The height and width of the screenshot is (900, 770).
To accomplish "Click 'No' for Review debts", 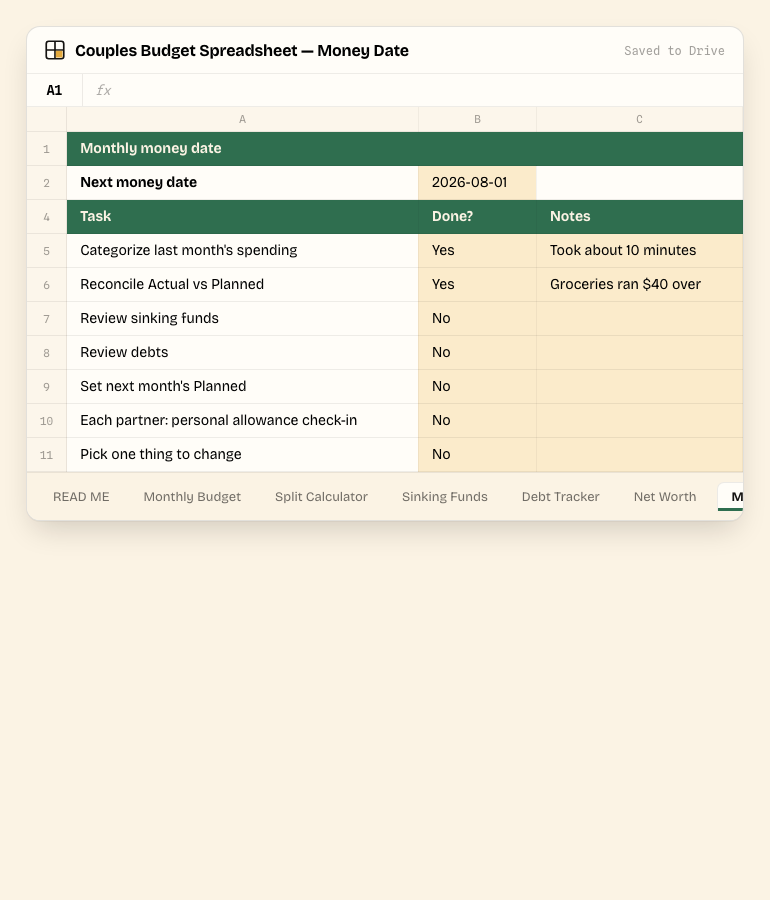I will click(x=477, y=352).
